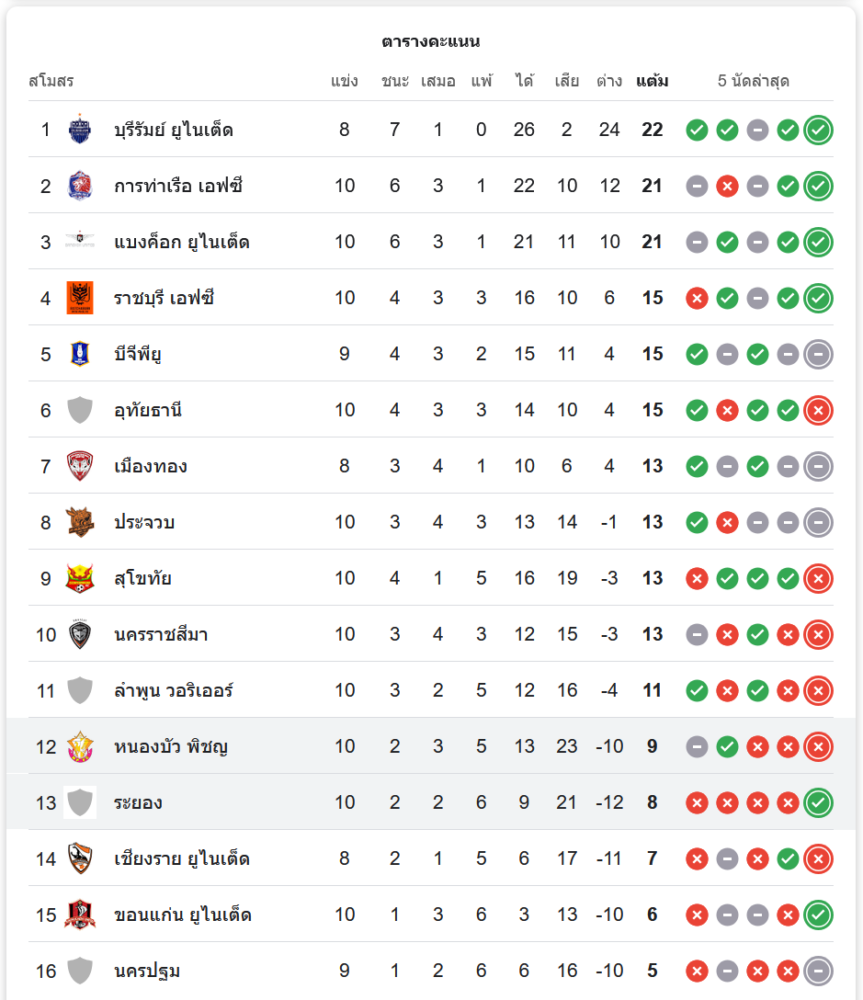The height and width of the screenshot is (1000, 863).
Task: Click Uthai Thani's latest match loss icon
Action: (818, 410)
